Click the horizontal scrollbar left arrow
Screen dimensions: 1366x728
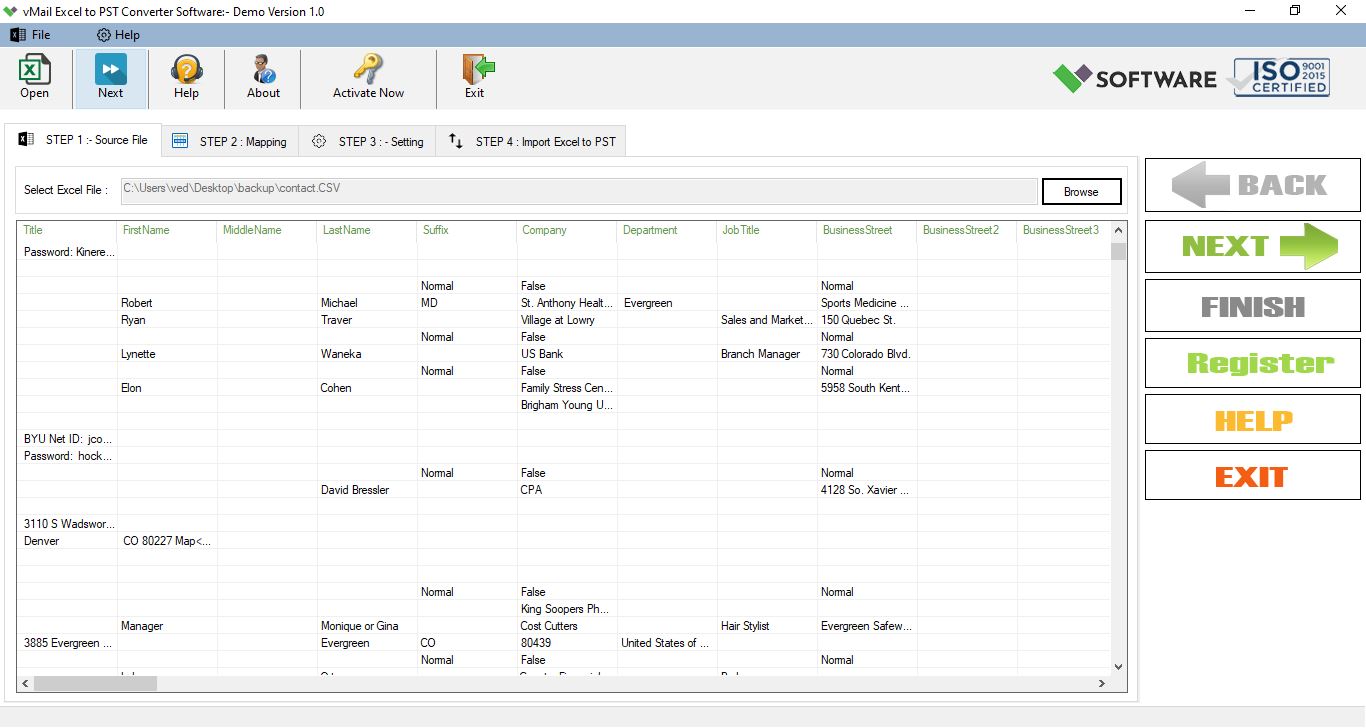pyautogui.click(x=26, y=684)
